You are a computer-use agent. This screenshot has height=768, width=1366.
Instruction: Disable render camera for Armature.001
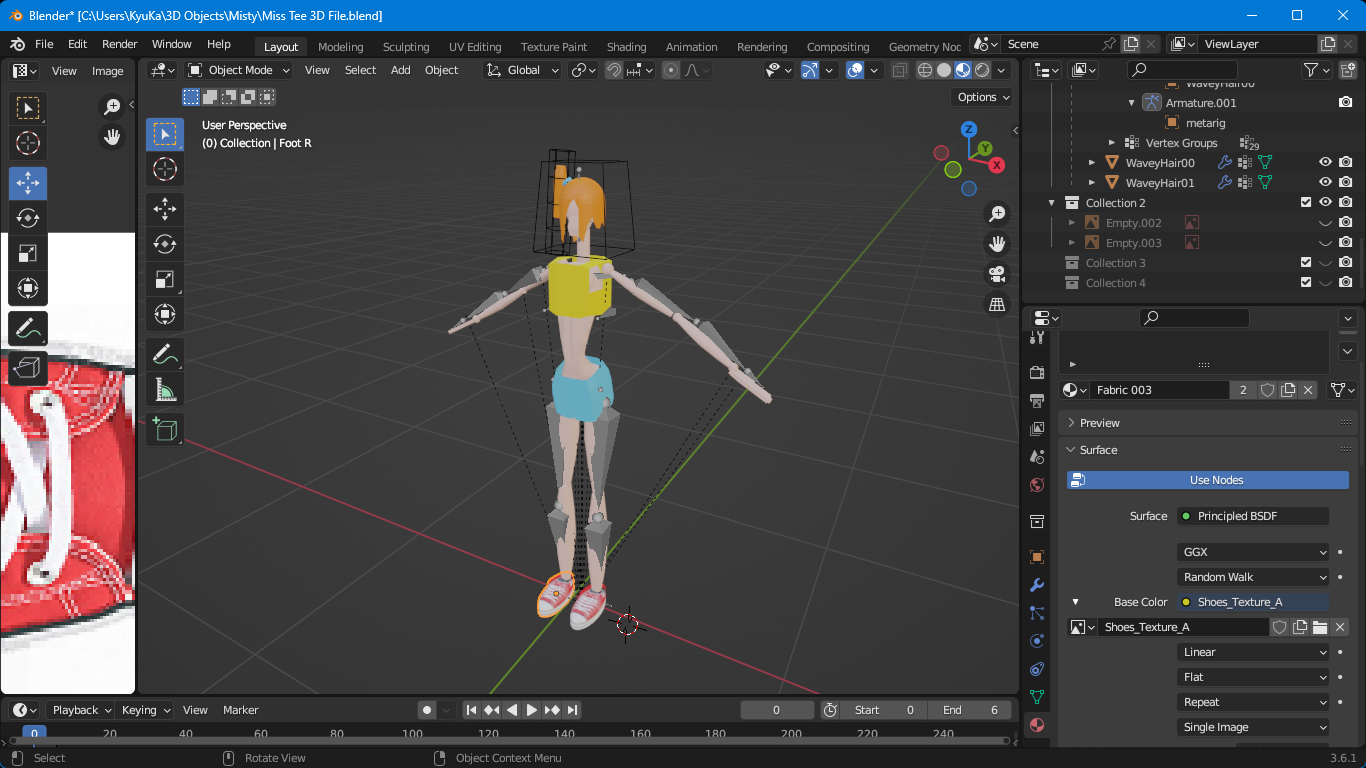pyautogui.click(x=1346, y=102)
